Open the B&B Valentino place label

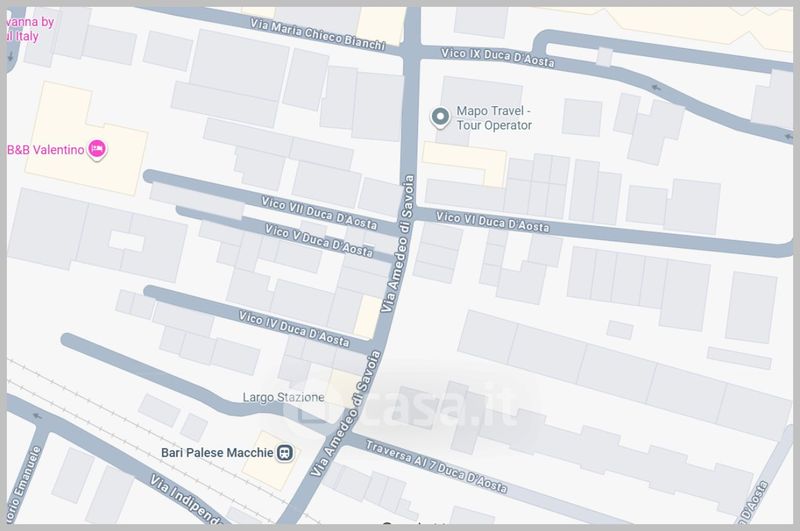tap(45, 149)
